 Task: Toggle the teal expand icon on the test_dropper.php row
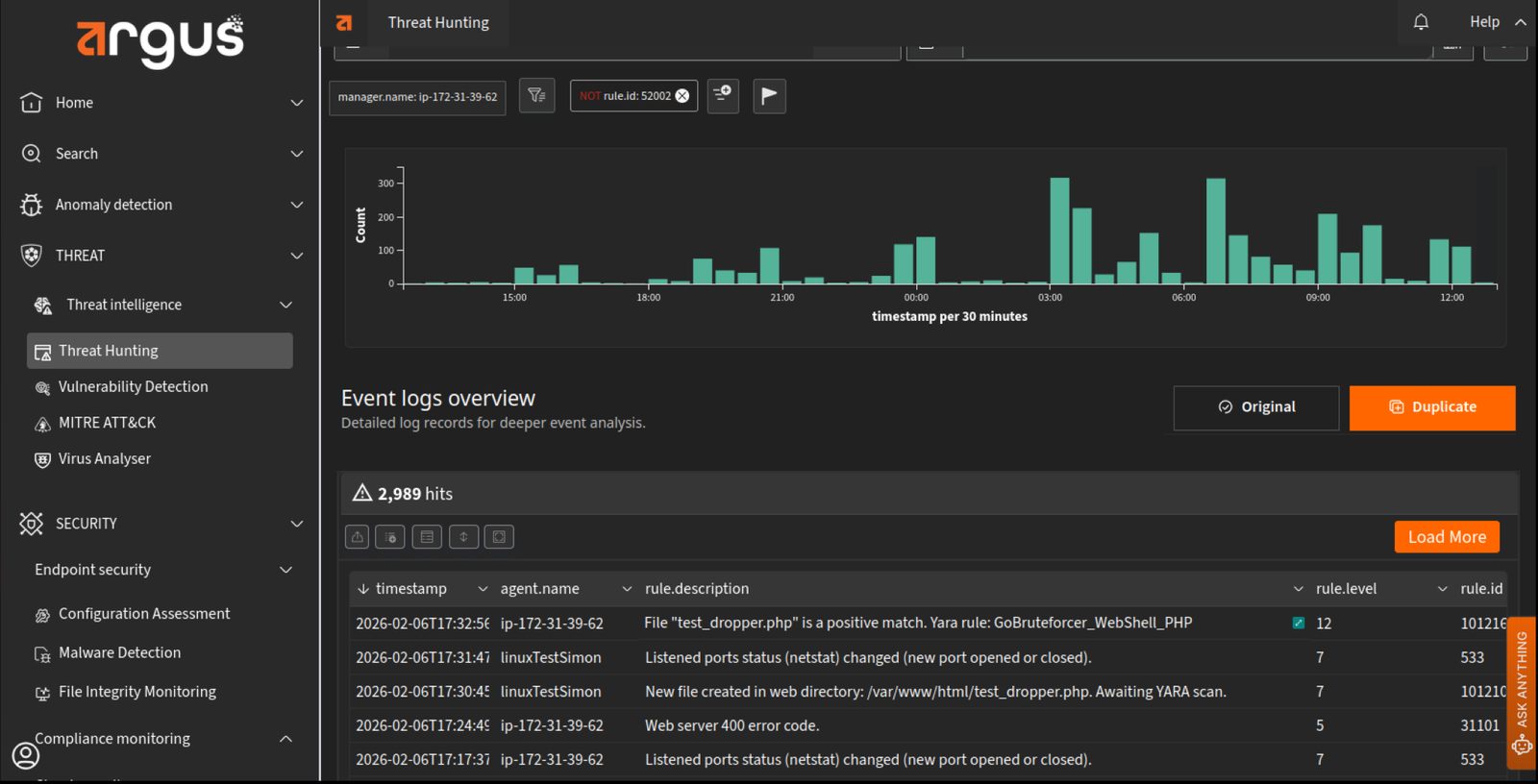(1299, 624)
